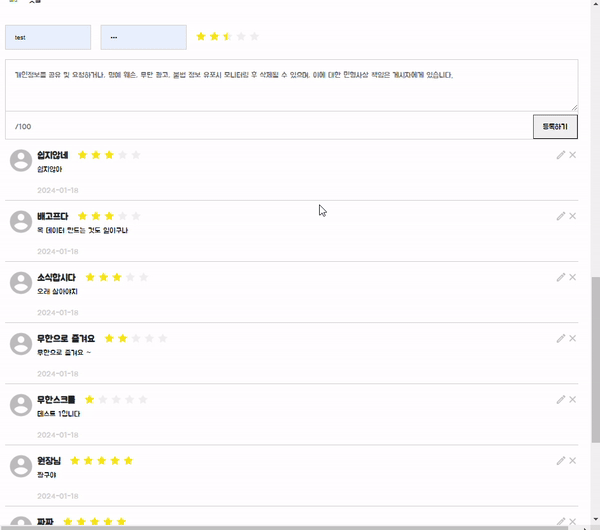Click the comment text '무한으로 즐겨요 ~'
600x530 pixels.
64,352
